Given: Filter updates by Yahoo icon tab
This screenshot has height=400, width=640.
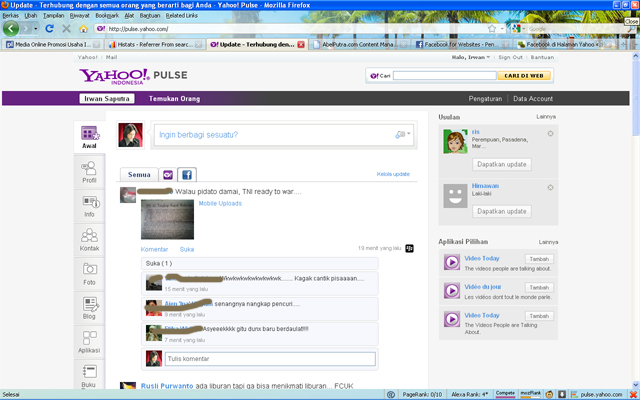Looking at the screenshot, I should click(x=168, y=174).
